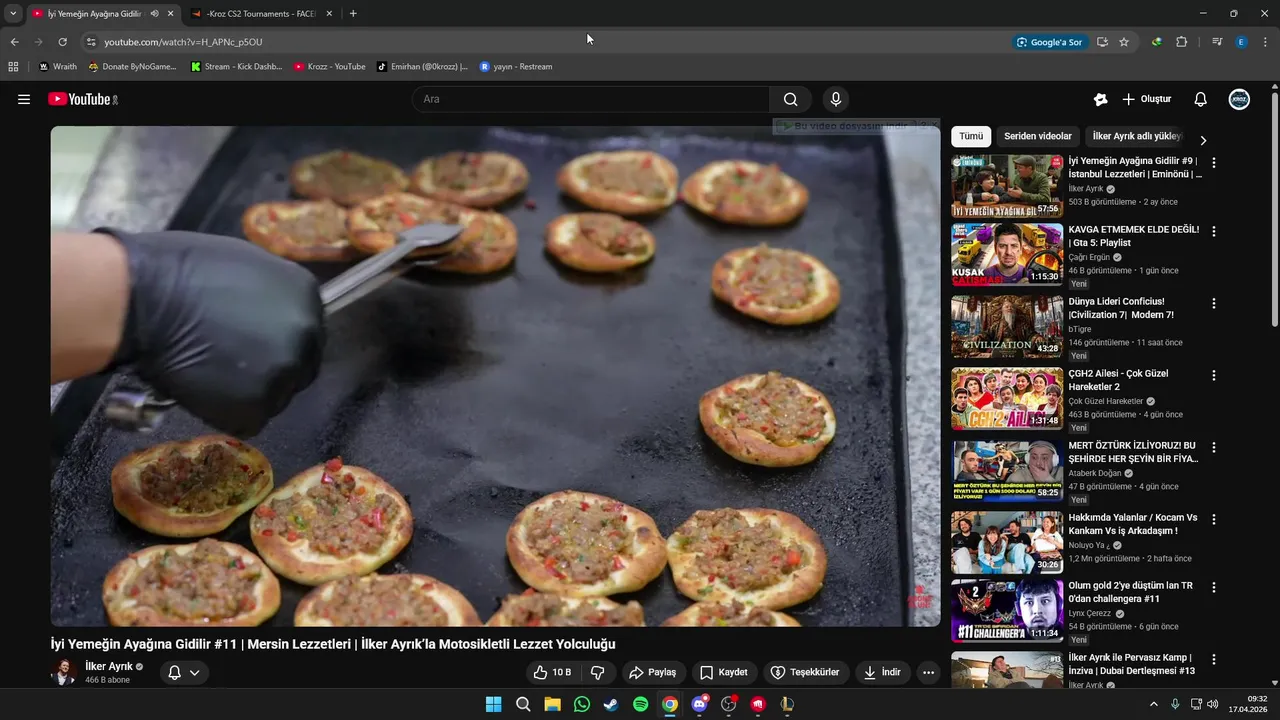1280x720 pixels.
Task: Download the video with İndir
Action: pyautogui.click(x=882, y=672)
